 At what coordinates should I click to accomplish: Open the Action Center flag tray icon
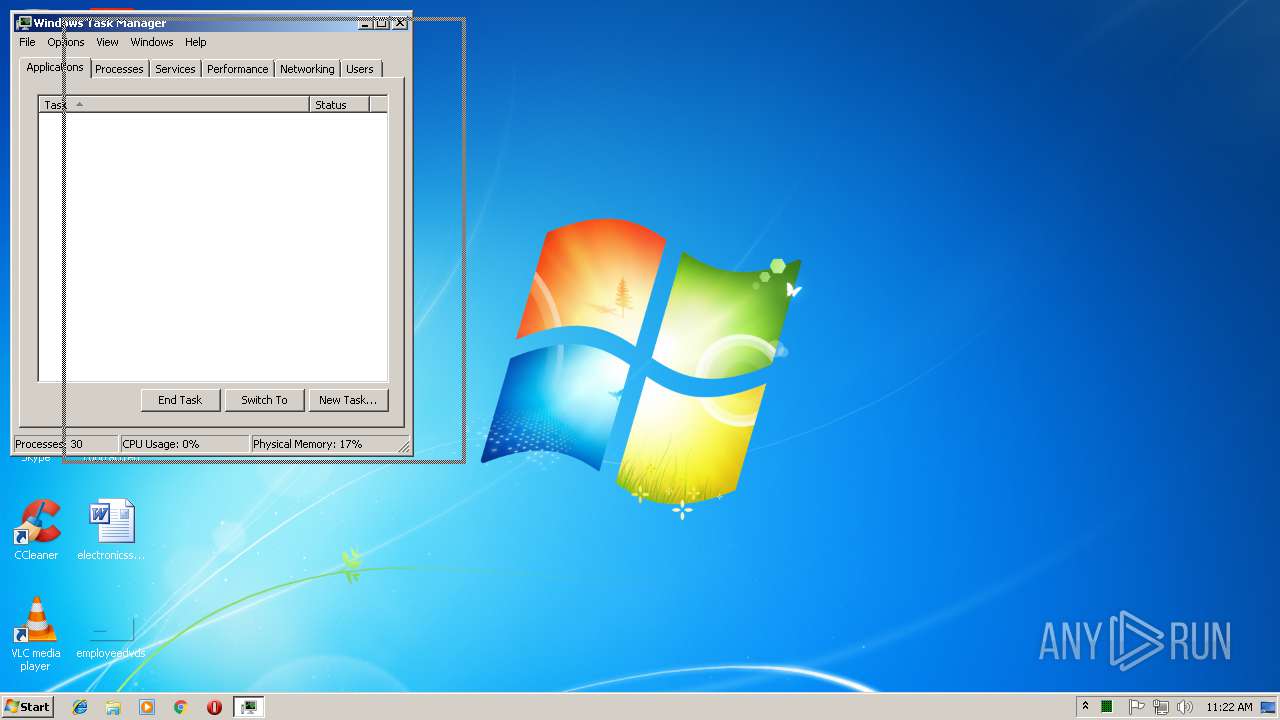[1137, 707]
